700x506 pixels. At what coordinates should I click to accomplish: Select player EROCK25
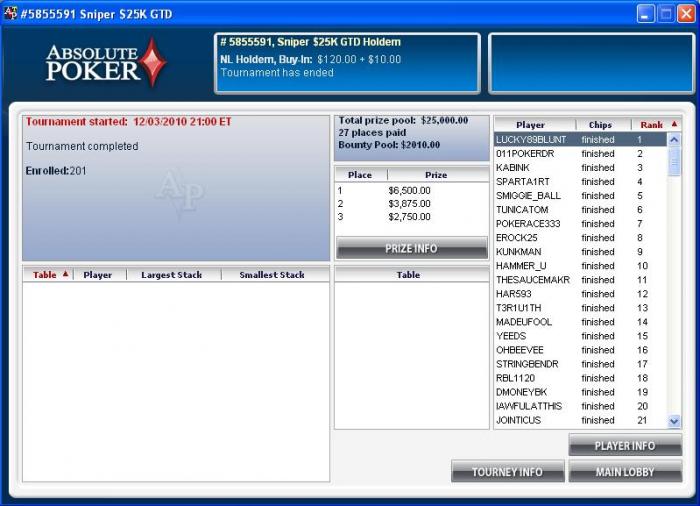[580, 238]
